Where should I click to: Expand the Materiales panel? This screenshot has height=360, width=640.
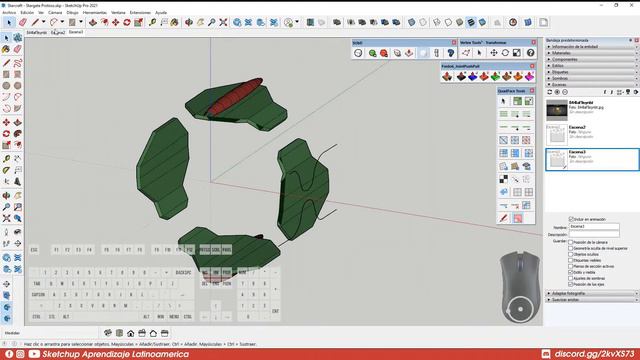[592, 53]
